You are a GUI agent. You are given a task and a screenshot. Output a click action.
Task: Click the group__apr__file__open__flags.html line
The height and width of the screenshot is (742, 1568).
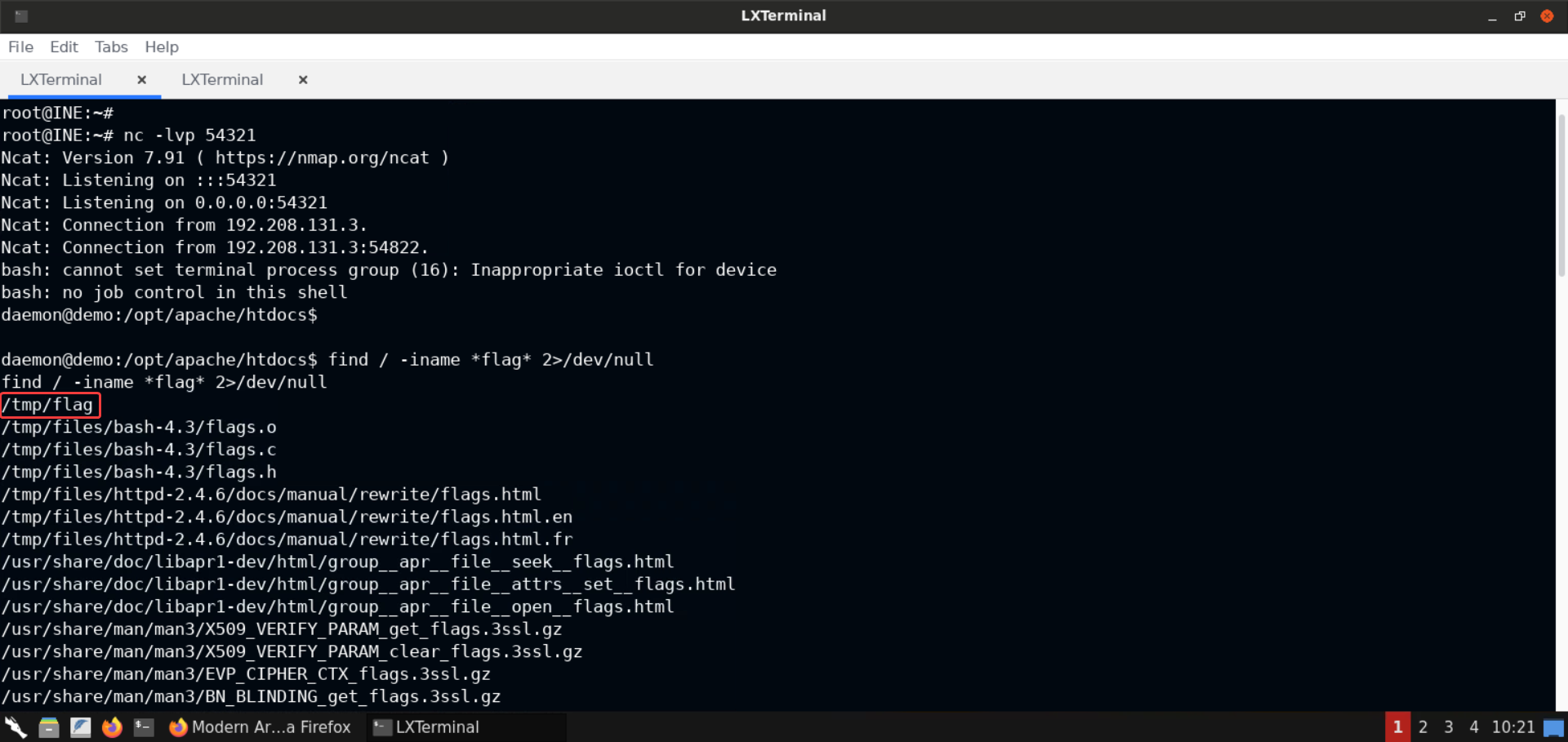click(x=337, y=606)
